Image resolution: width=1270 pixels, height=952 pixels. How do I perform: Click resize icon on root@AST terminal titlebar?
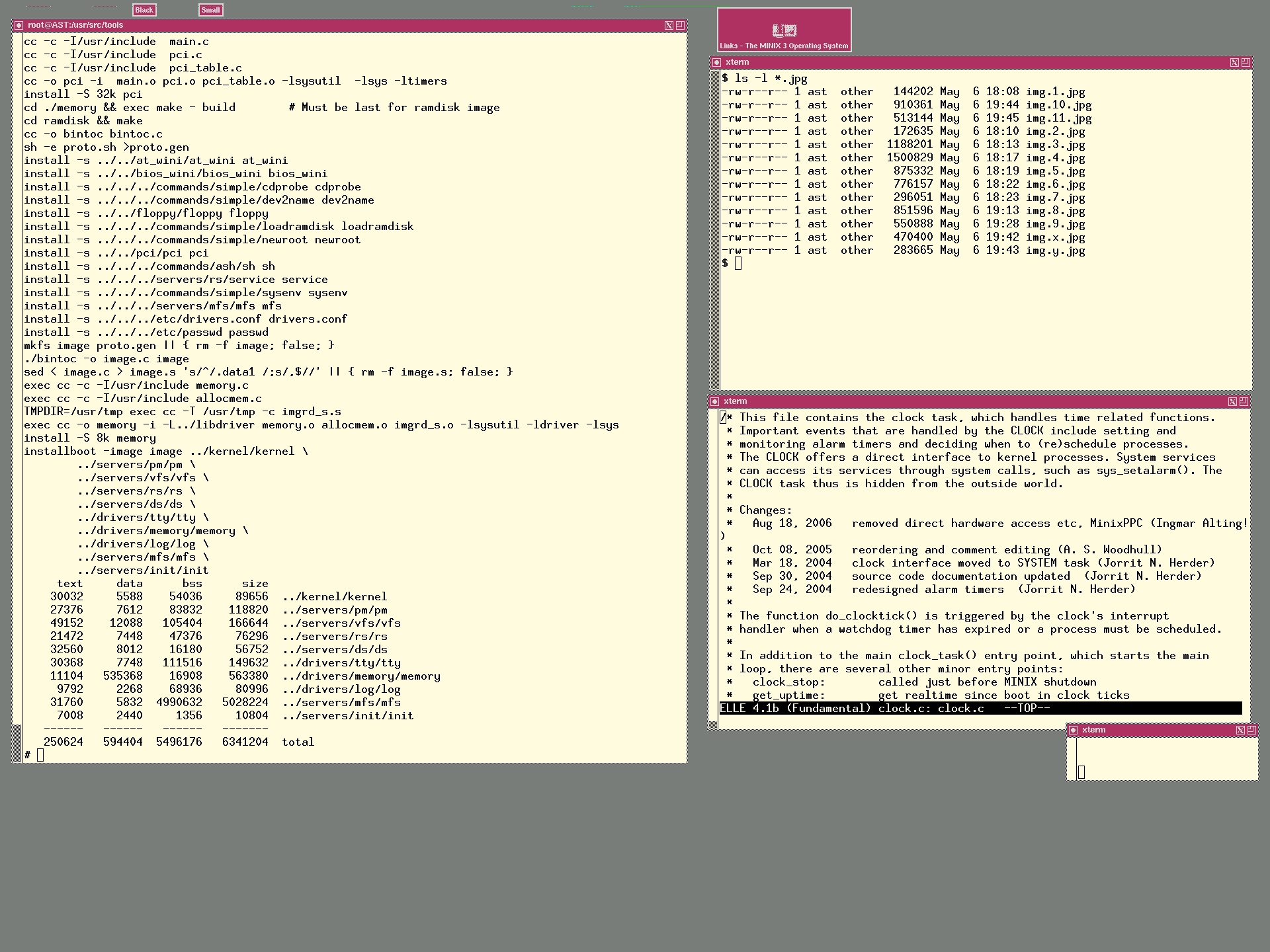pyautogui.click(x=680, y=25)
